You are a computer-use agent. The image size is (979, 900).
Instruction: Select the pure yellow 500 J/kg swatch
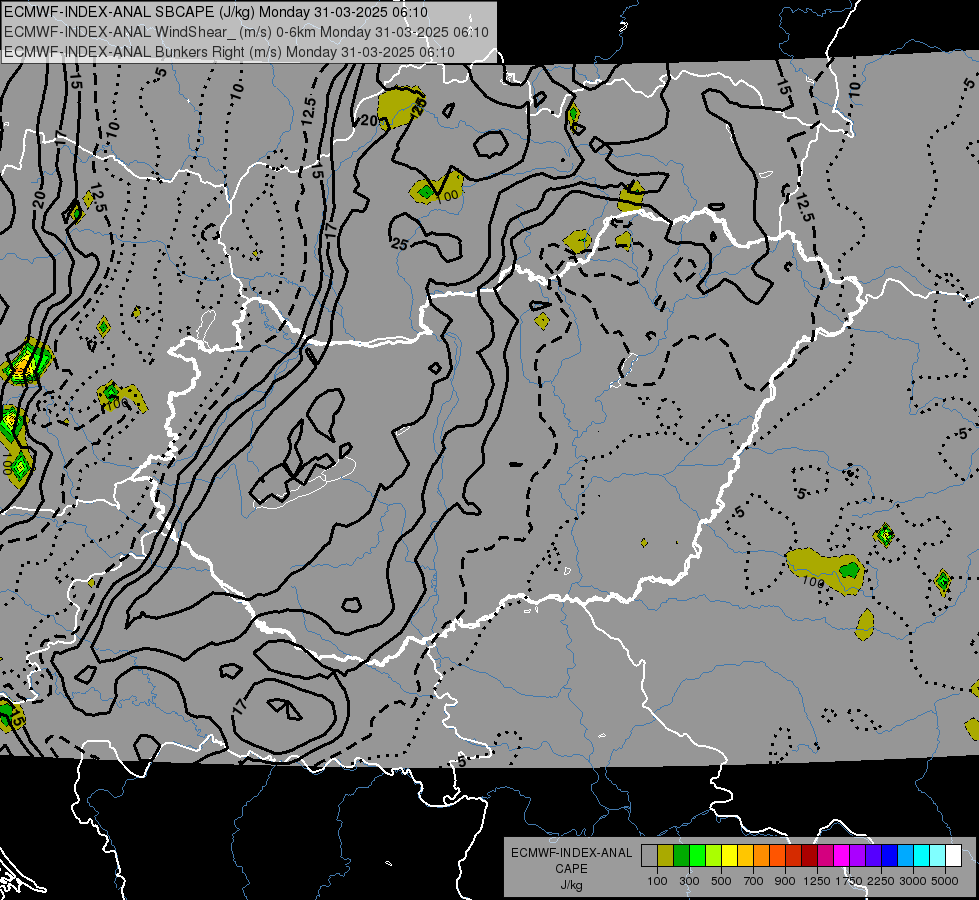click(x=729, y=855)
